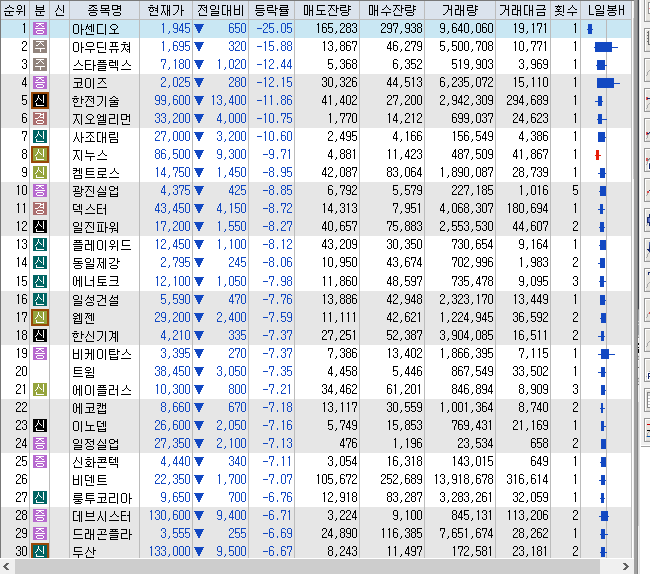This screenshot has height=574, width=650.
Task: Sort by the 매수잔량 column header
Action: coord(392,10)
